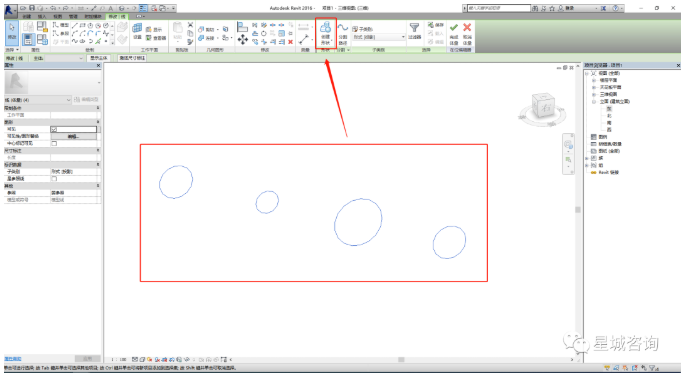The width and height of the screenshot is (688, 379).
Task: Click inside the search text field in title bar
Action: click(498, 8)
